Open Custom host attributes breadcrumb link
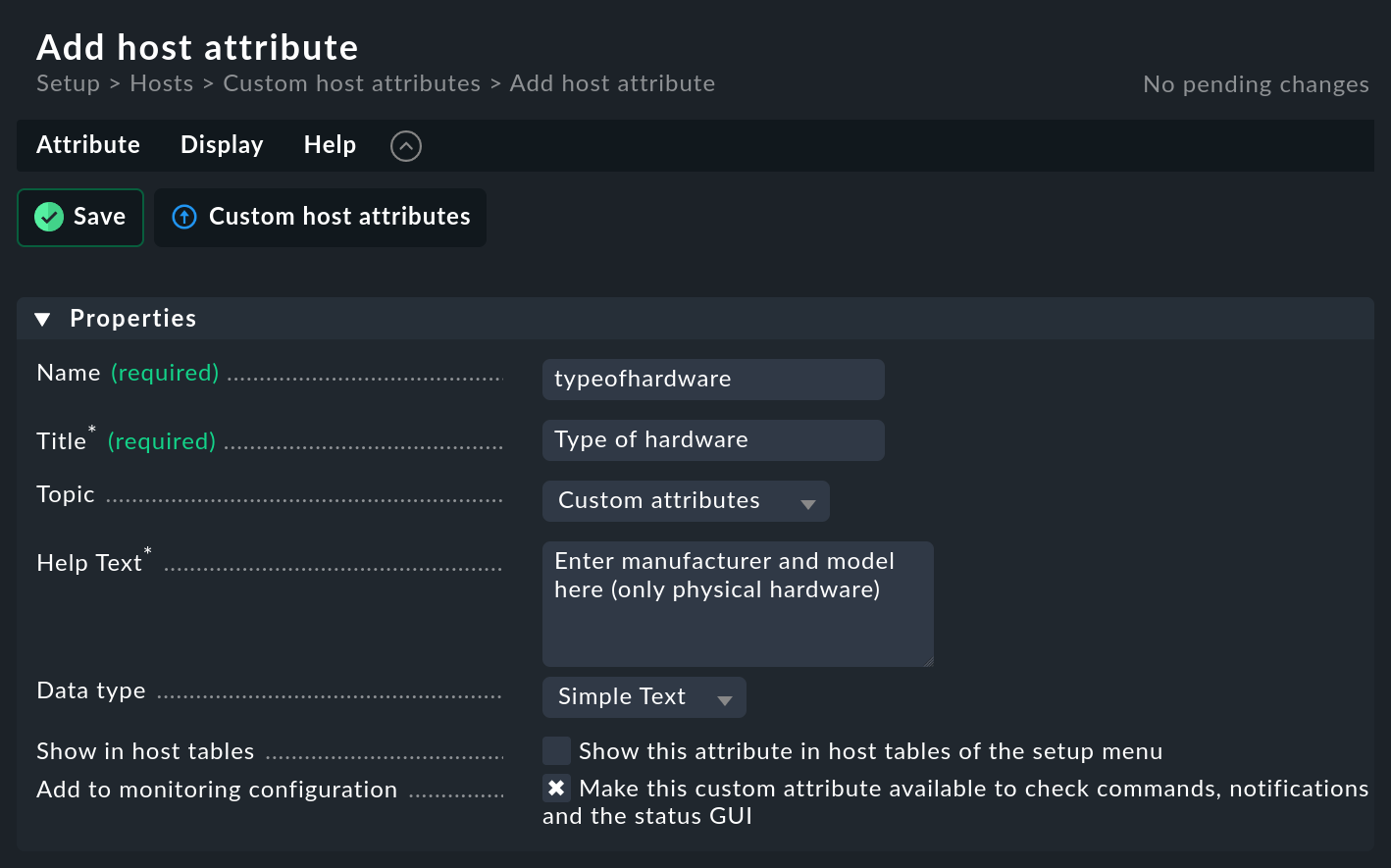The width and height of the screenshot is (1391, 868). (x=352, y=84)
